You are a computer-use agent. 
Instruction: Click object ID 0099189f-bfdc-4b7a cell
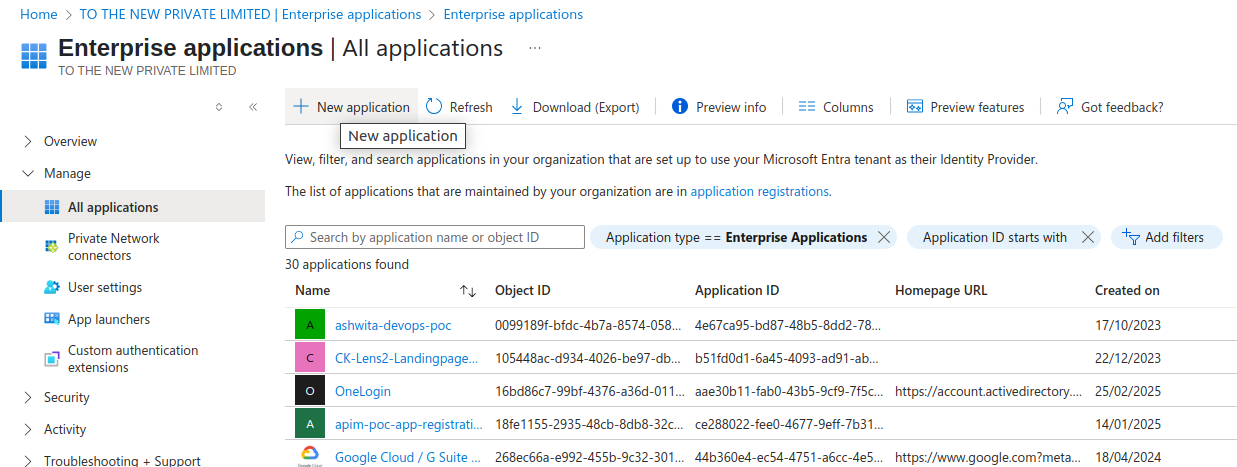(588, 325)
